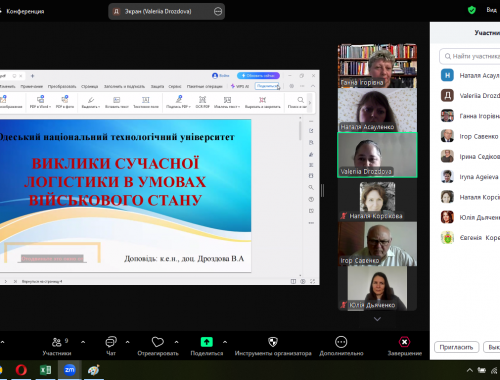Expand the arrow next to Участники
The image size is (500, 380).
pyautogui.click(x=83, y=342)
